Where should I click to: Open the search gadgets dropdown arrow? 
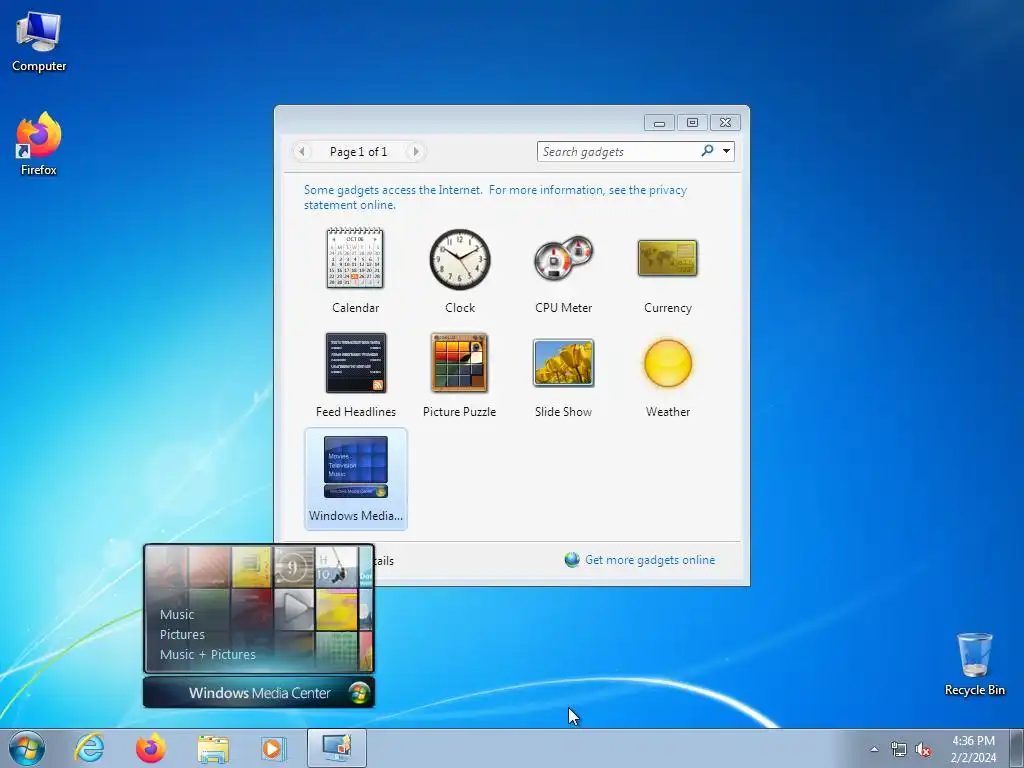726,152
